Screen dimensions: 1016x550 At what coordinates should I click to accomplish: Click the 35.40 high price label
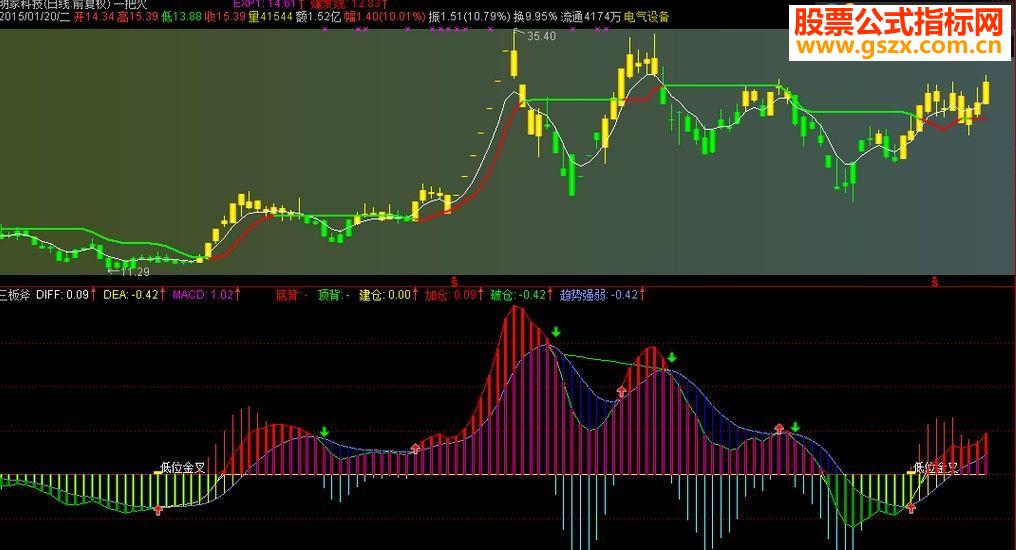[541, 36]
